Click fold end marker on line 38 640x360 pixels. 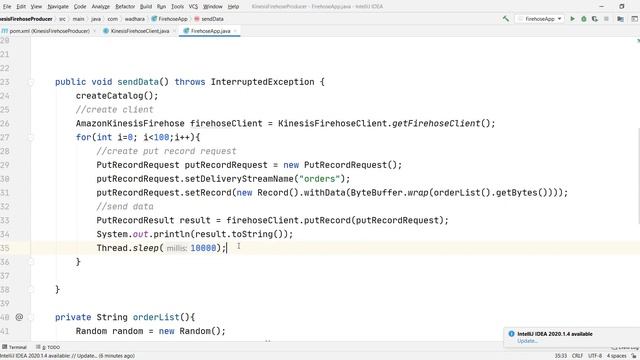pyautogui.click(x=31, y=290)
